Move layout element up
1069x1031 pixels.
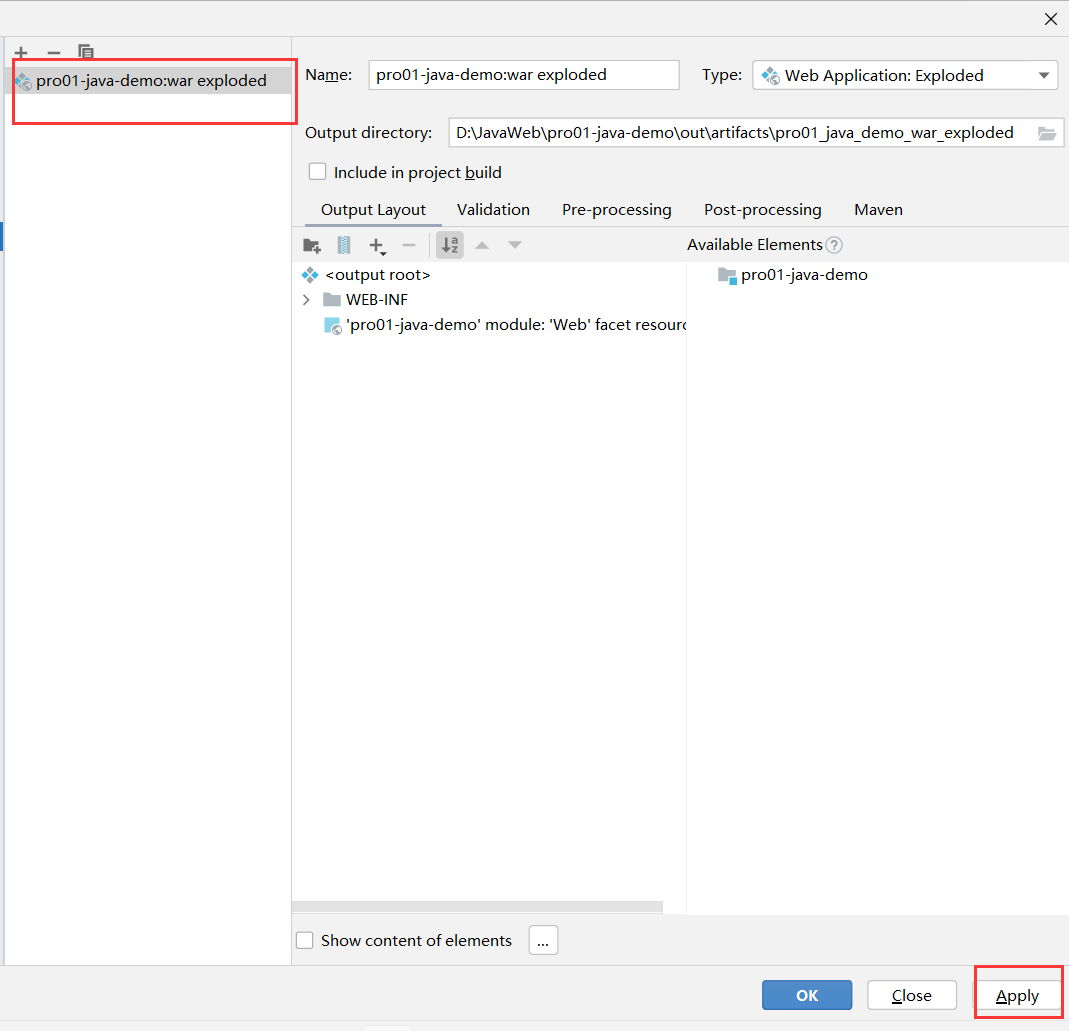coord(482,245)
